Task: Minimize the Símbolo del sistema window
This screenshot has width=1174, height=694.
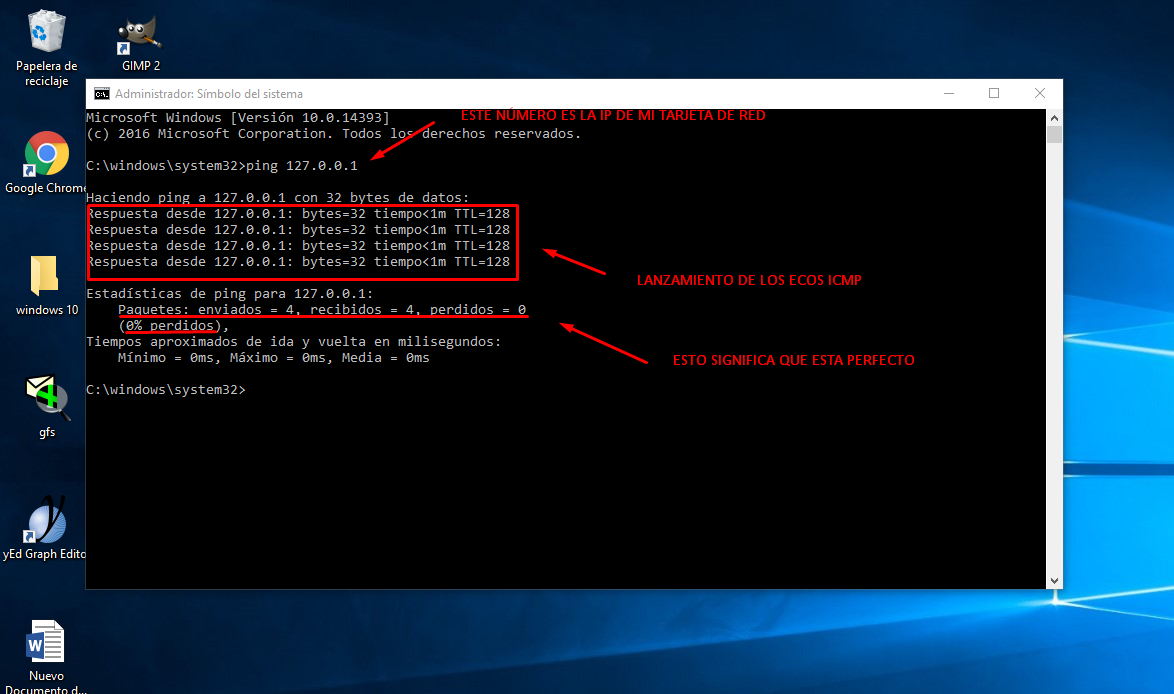Action: pyautogui.click(x=949, y=94)
